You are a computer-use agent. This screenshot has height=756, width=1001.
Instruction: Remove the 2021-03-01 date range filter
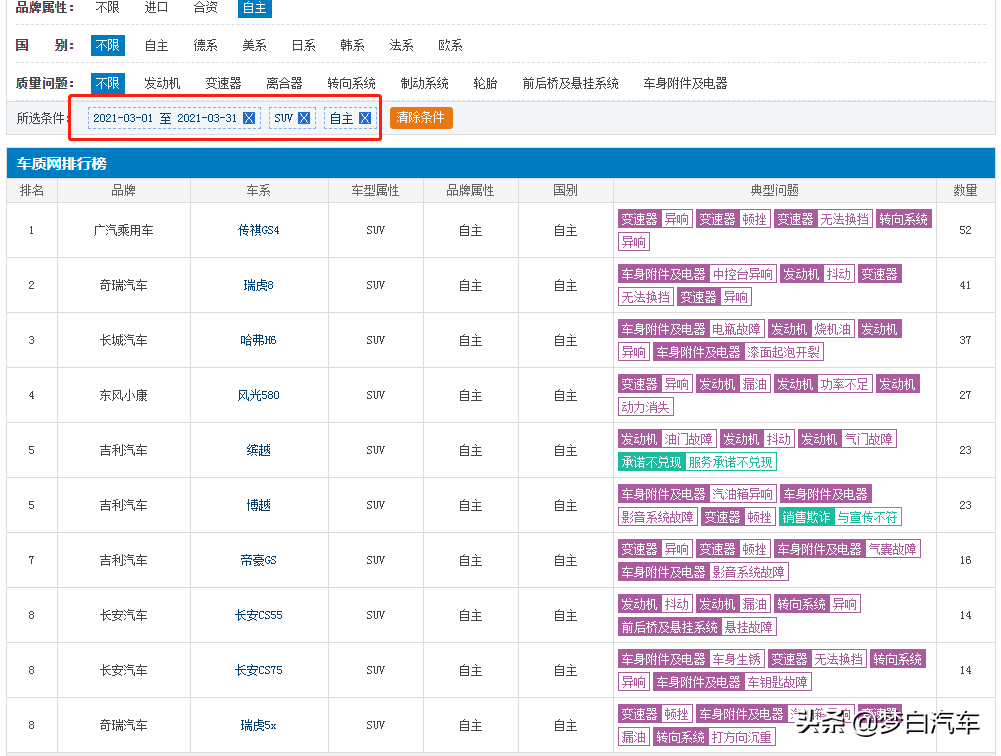point(249,118)
